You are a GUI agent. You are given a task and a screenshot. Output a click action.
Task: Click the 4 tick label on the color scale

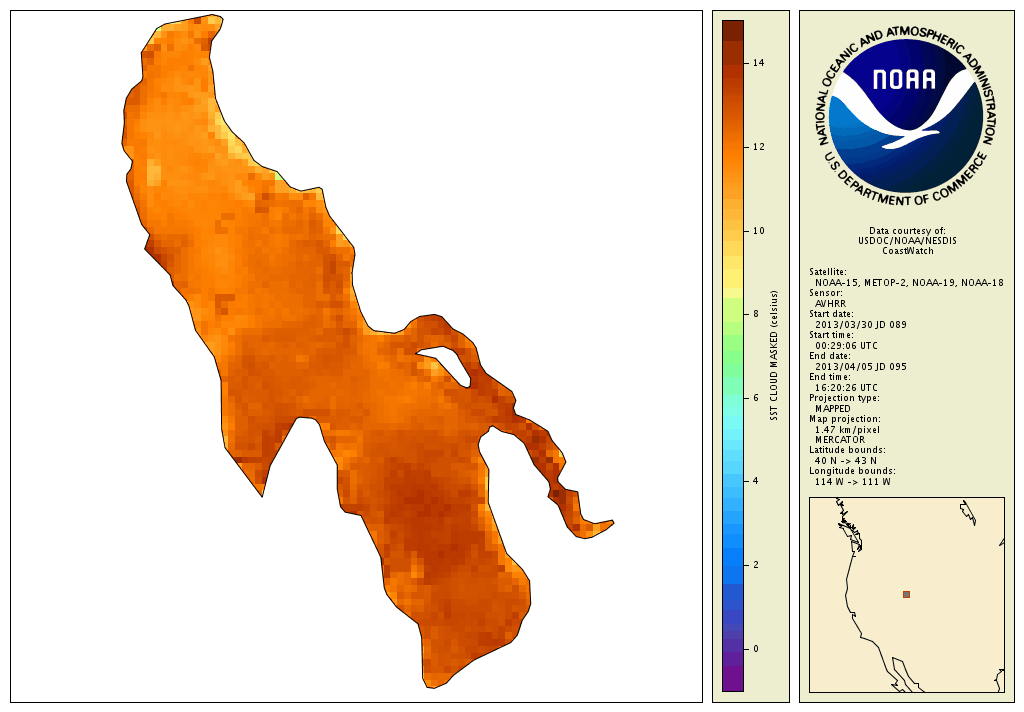click(756, 481)
